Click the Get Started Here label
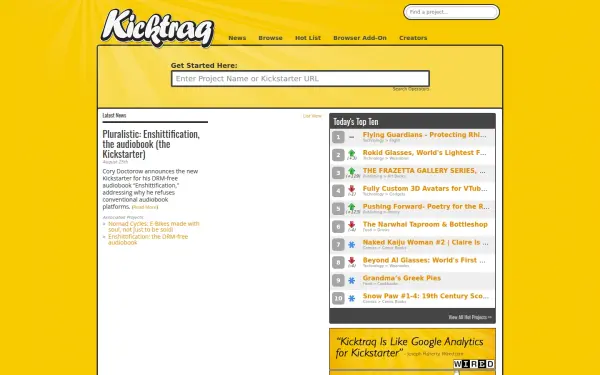 tap(204, 65)
